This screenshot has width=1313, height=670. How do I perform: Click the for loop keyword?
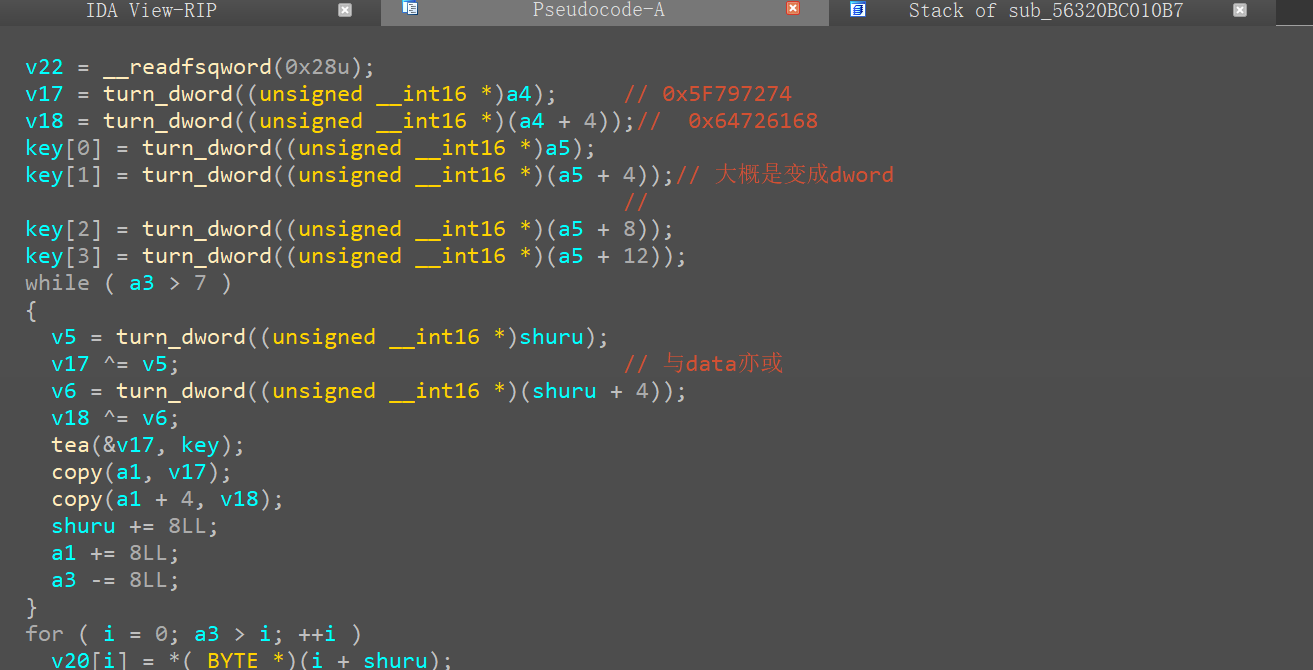click(x=44, y=634)
